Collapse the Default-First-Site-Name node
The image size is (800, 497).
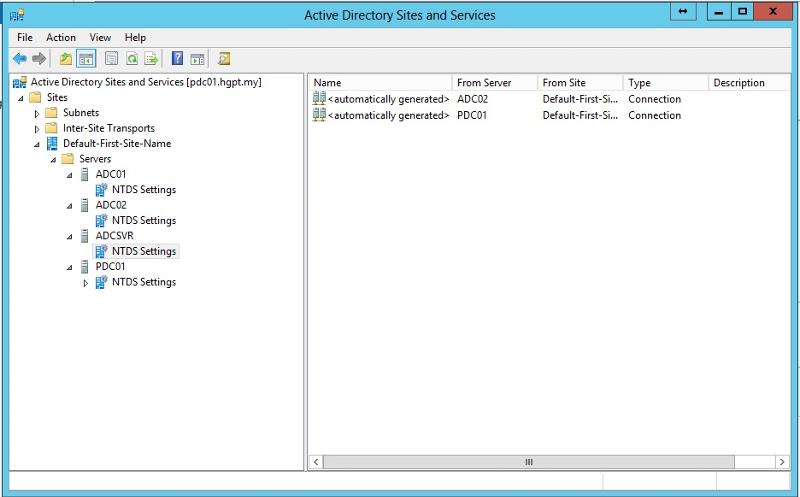click(37, 144)
